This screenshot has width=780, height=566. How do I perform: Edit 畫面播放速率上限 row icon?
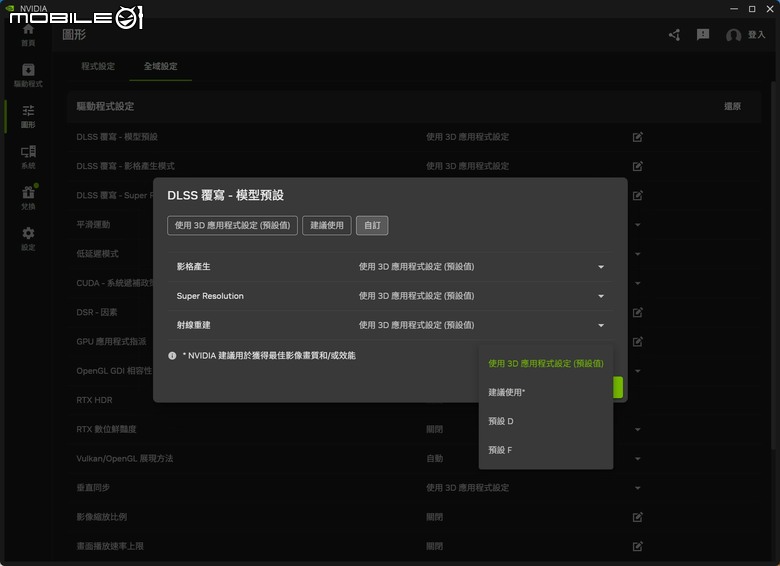pos(637,546)
